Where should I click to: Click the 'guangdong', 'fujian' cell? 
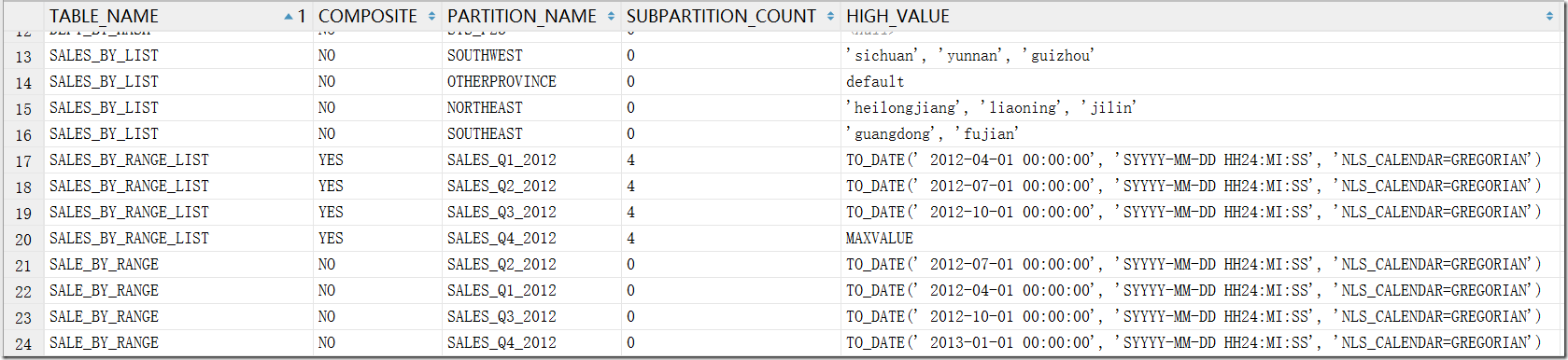pos(932,134)
